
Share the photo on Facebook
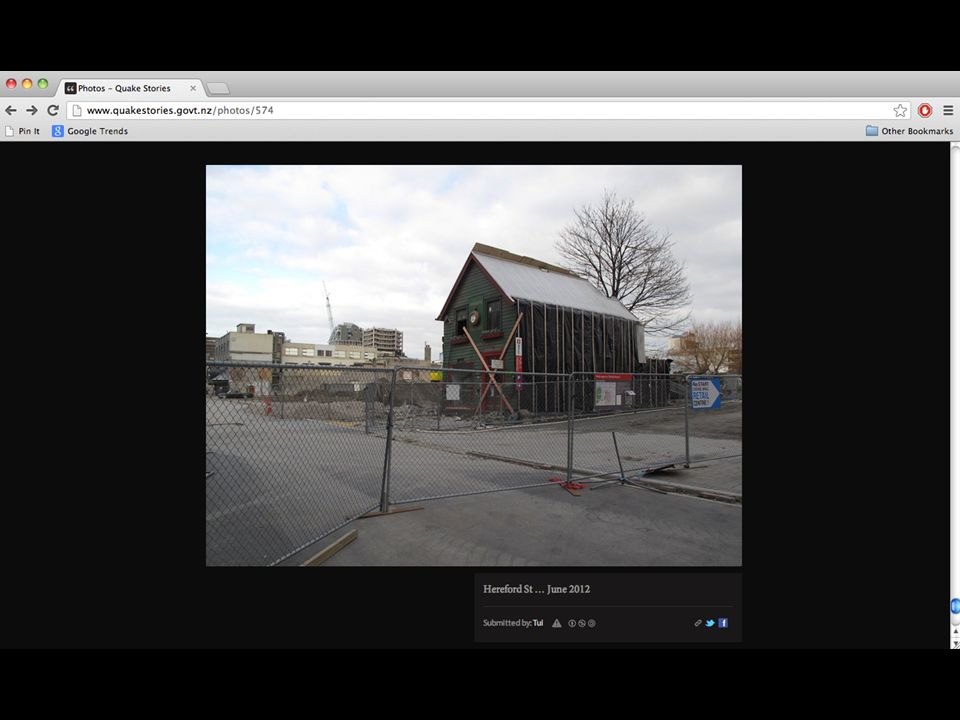723,623
